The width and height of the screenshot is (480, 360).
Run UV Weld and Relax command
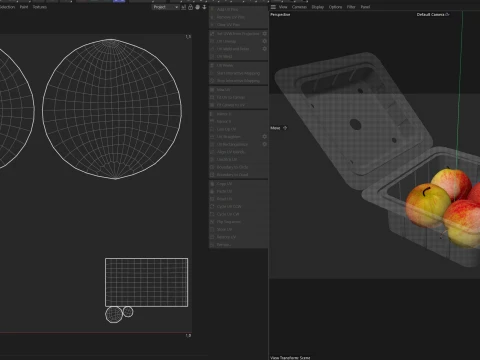click(235, 49)
